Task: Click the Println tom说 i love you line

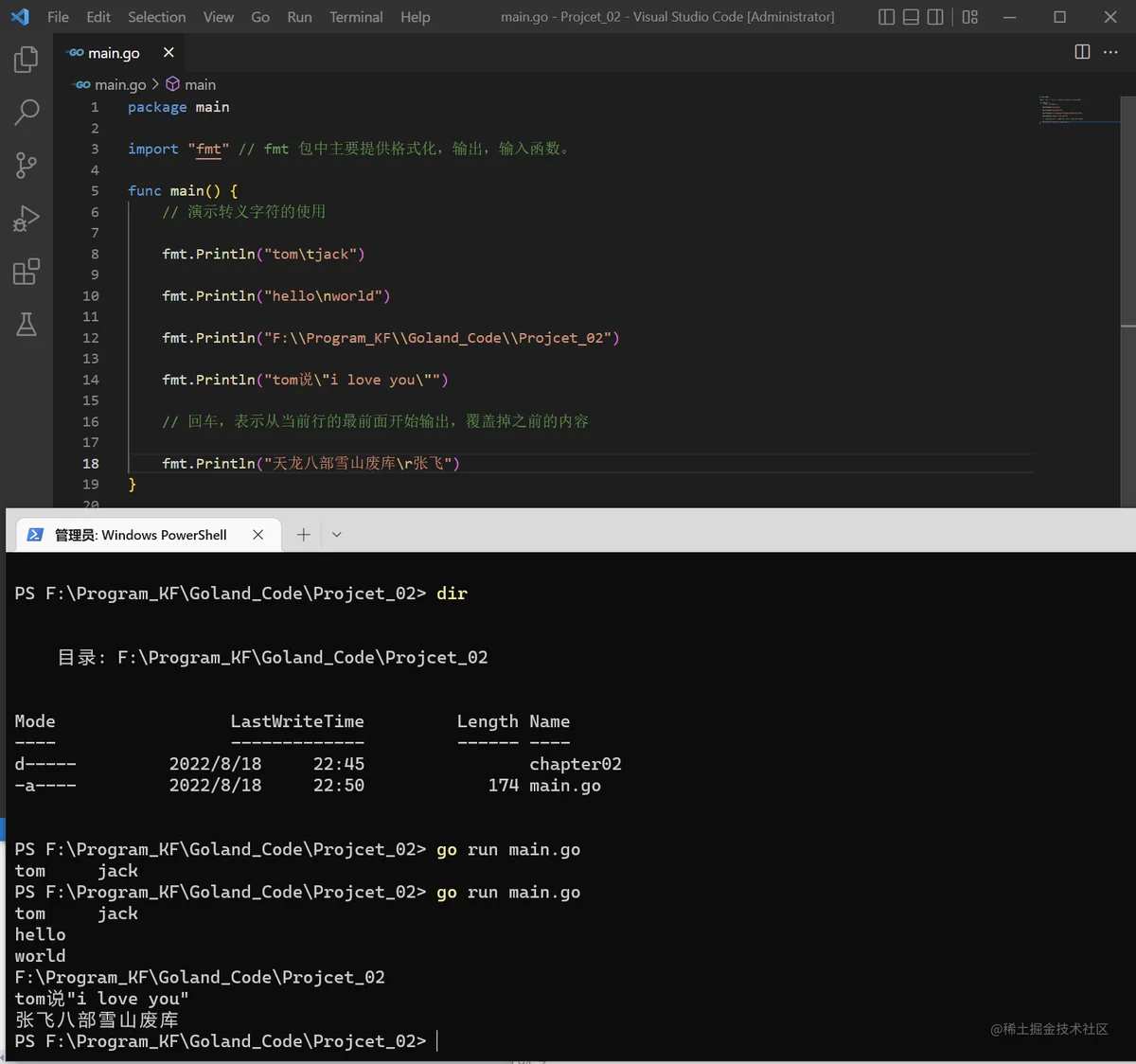Action: click(305, 380)
